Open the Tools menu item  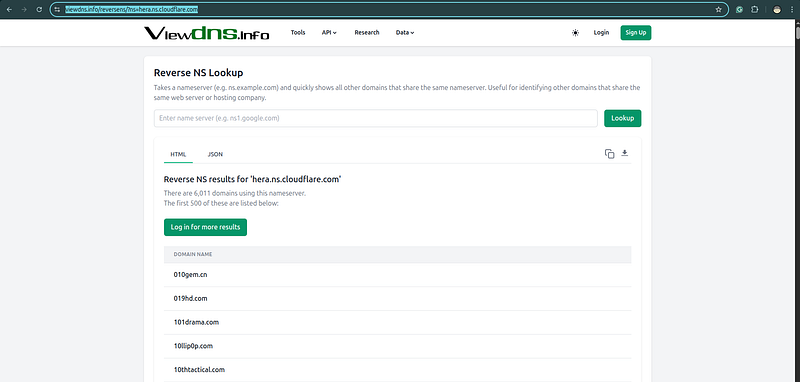298,33
